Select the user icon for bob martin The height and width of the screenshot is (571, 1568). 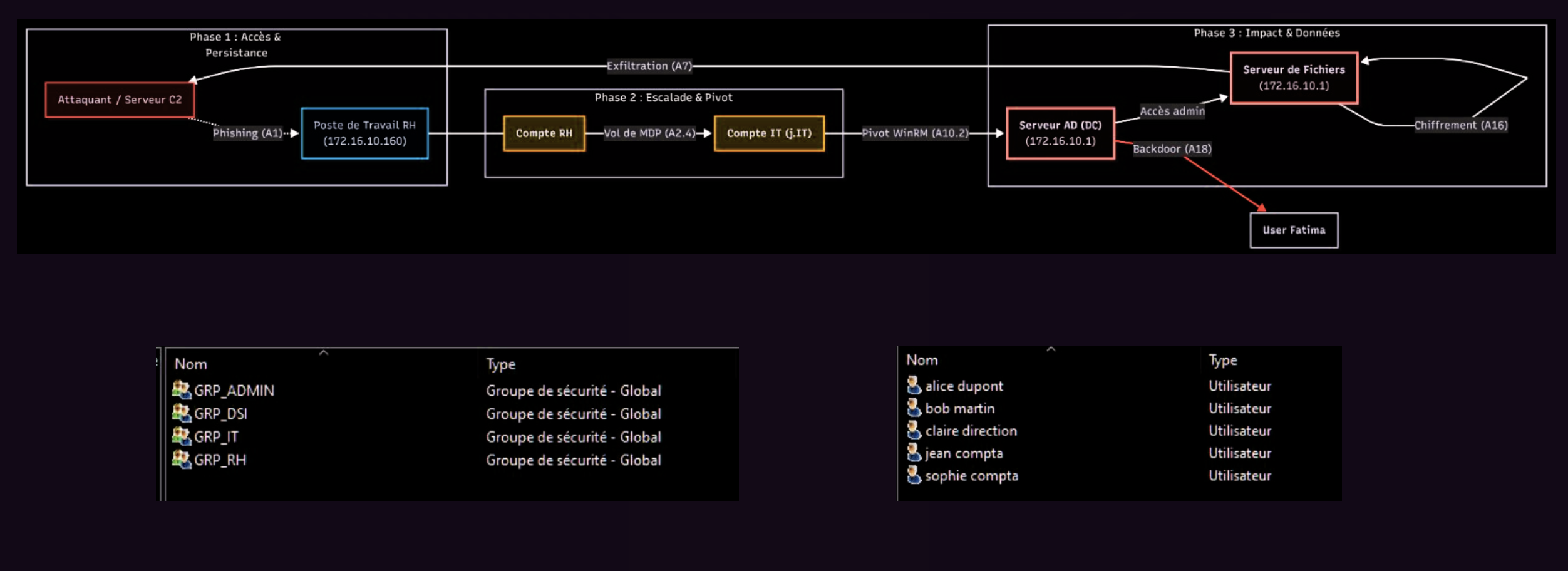tap(914, 408)
